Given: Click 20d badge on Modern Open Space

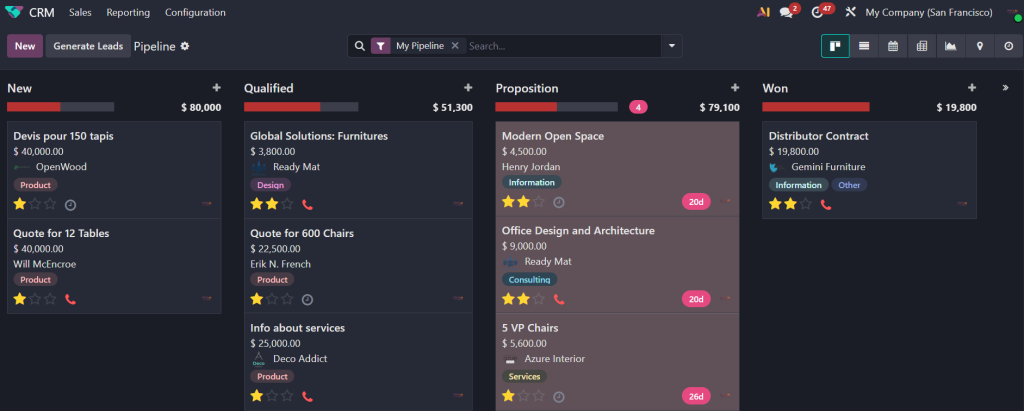Looking at the screenshot, I should point(696,202).
